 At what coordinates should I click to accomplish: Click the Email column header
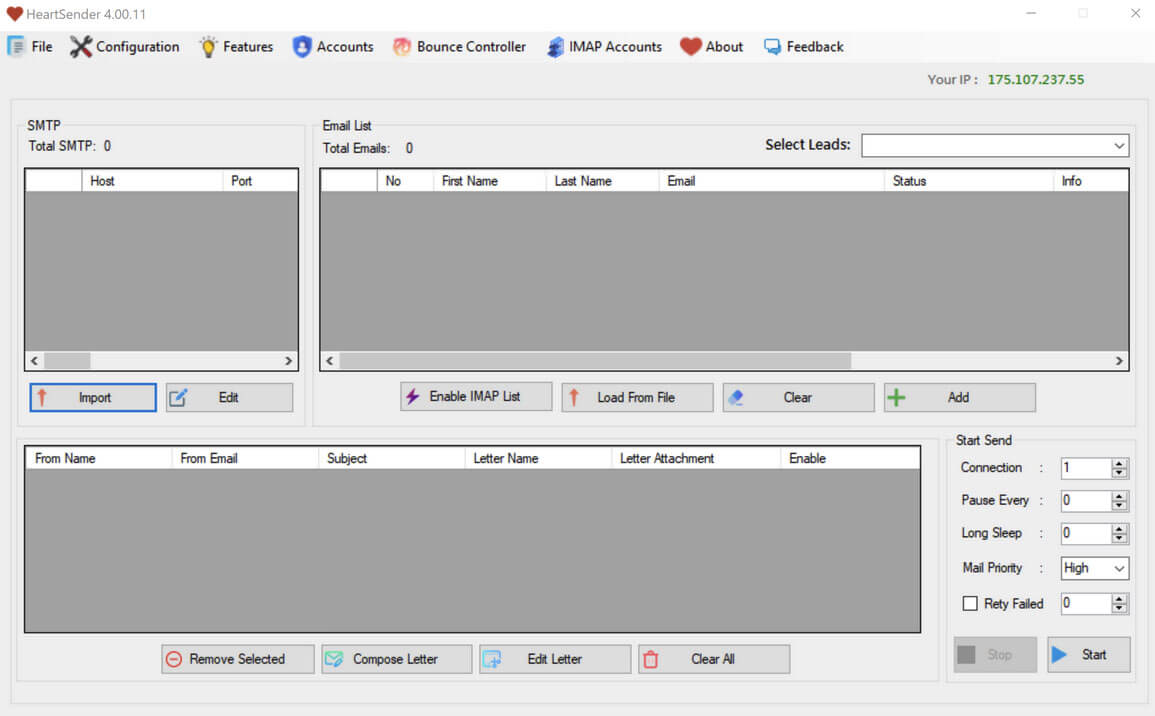(x=771, y=180)
